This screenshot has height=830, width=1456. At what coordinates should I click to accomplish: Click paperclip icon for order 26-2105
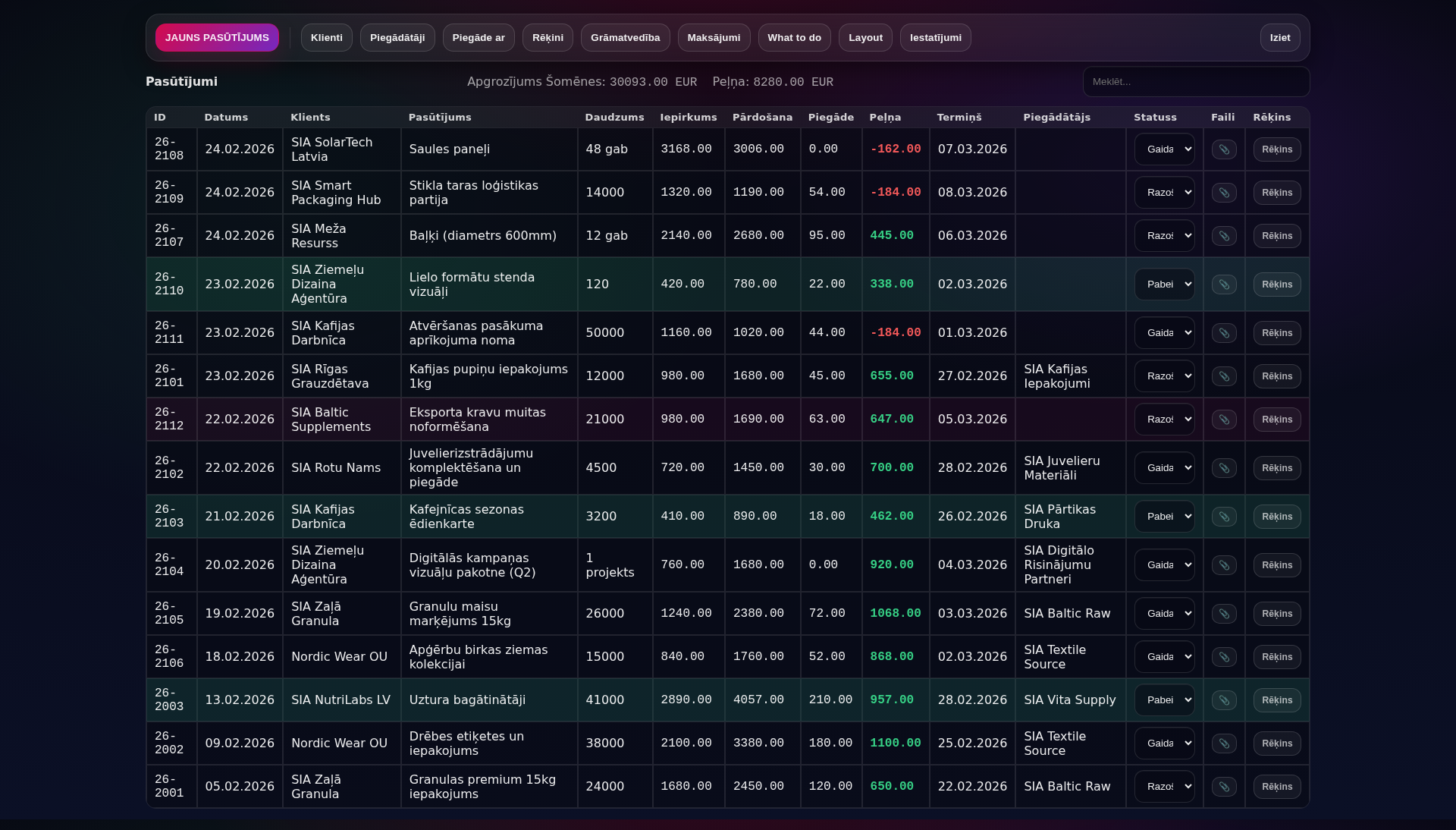coord(1224,614)
